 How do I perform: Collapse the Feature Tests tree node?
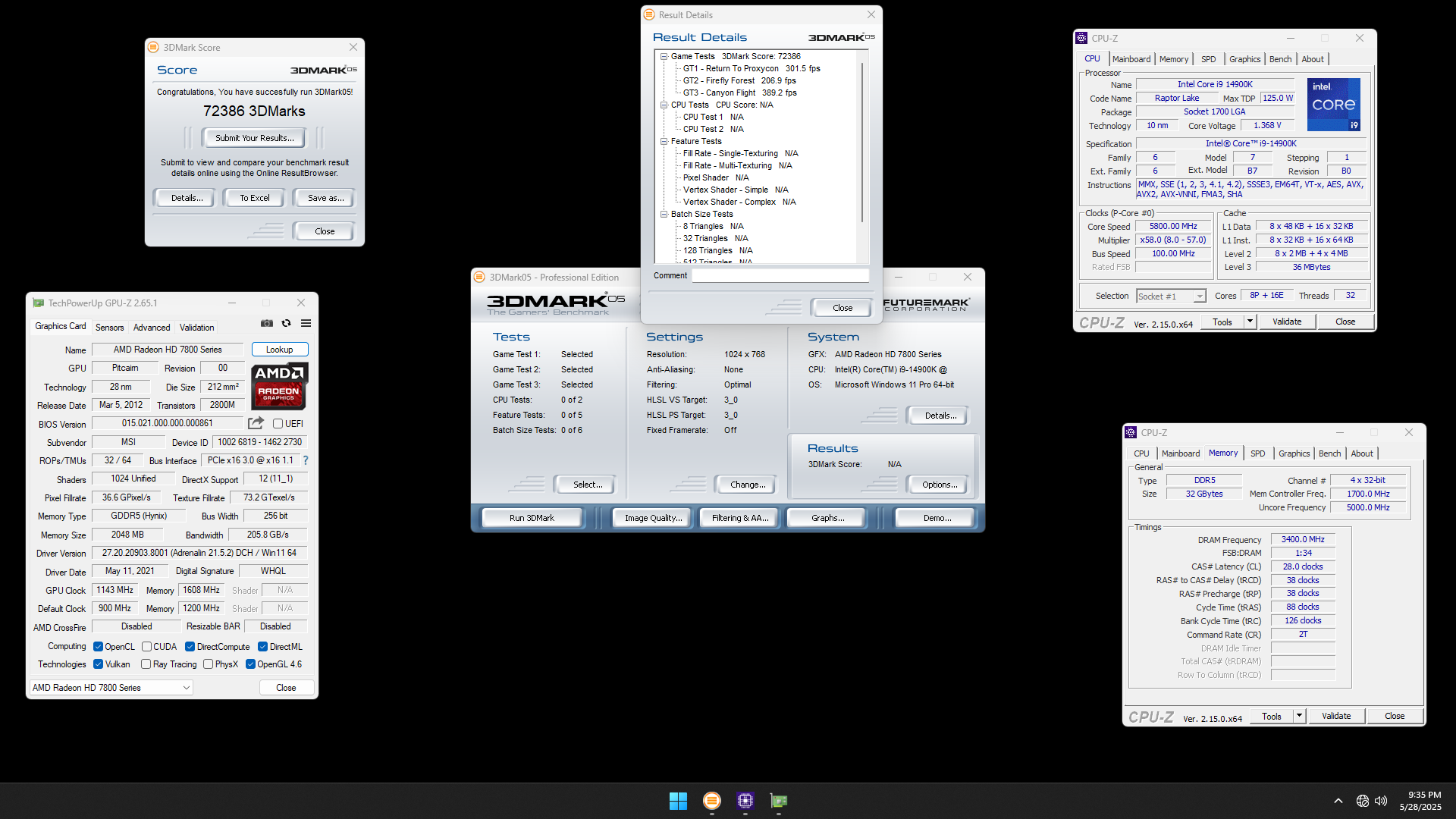tap(664, 141)
